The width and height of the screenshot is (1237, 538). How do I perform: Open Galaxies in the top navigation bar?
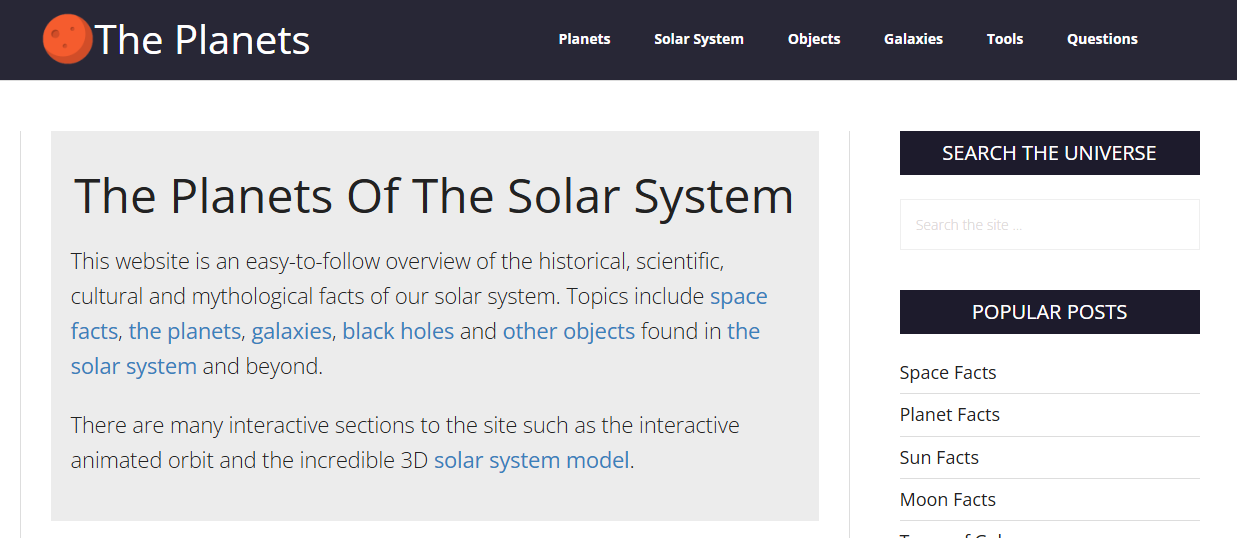pyautogui.click(x=913, y=39)
